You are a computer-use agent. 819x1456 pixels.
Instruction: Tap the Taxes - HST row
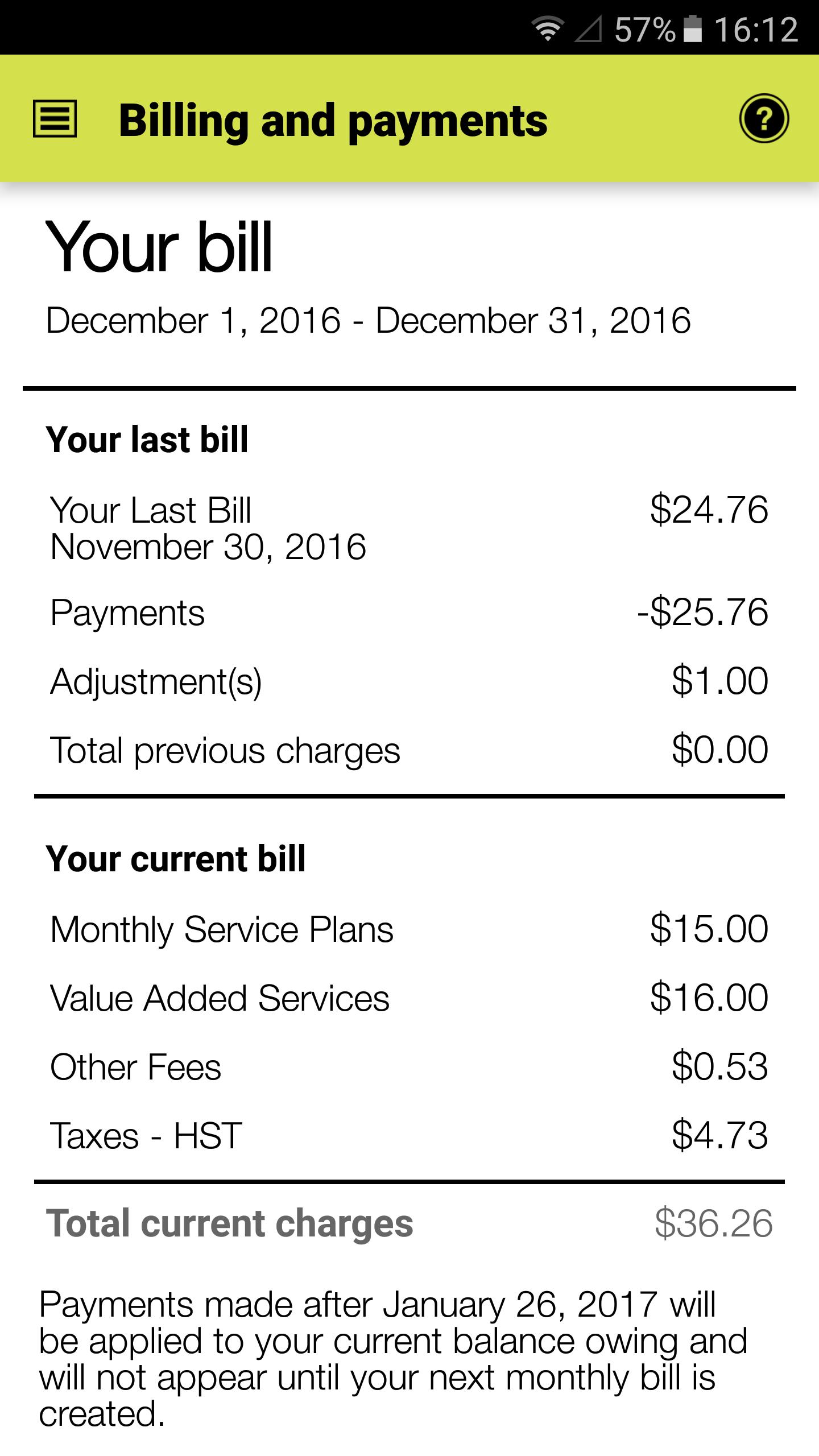[x=409, y=1135]
